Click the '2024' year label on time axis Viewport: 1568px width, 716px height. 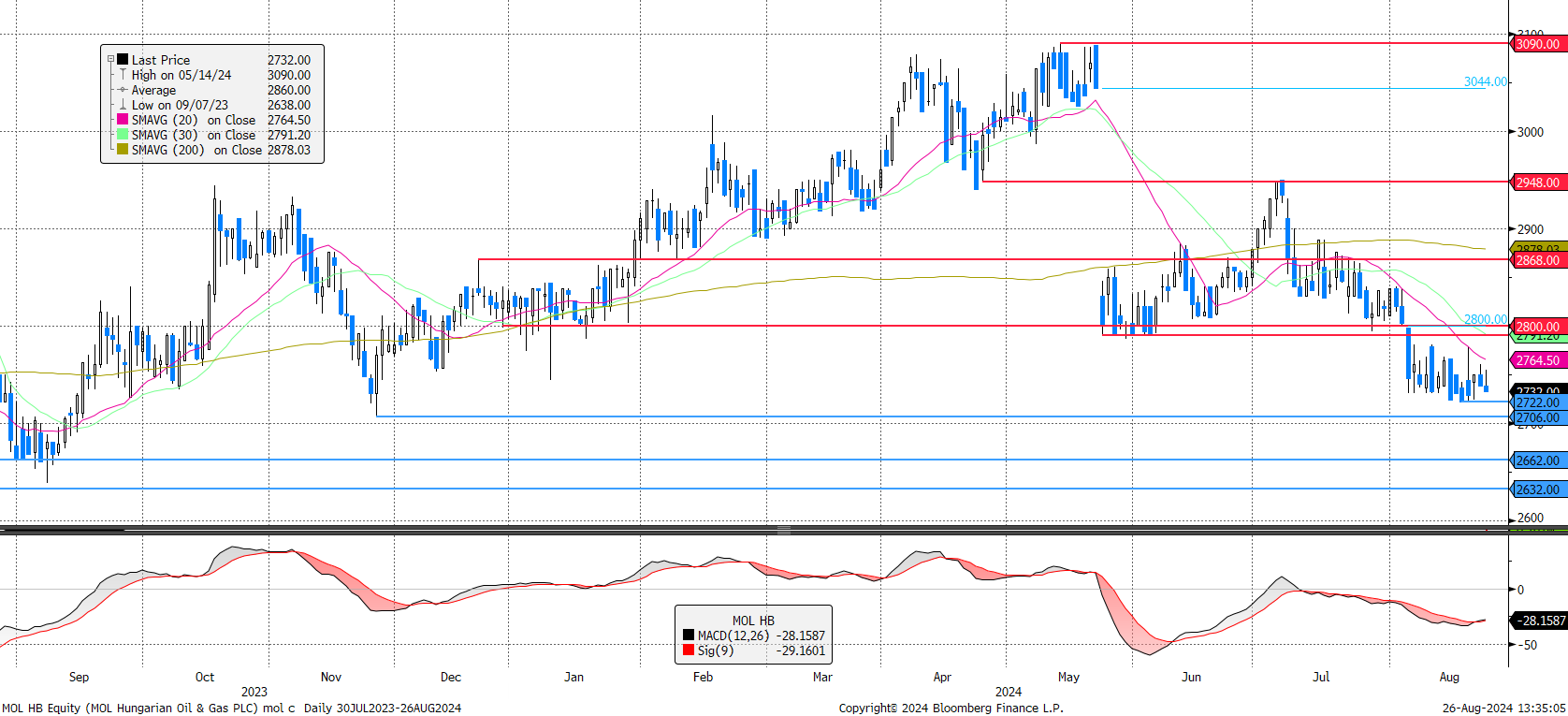[1009, 692]
